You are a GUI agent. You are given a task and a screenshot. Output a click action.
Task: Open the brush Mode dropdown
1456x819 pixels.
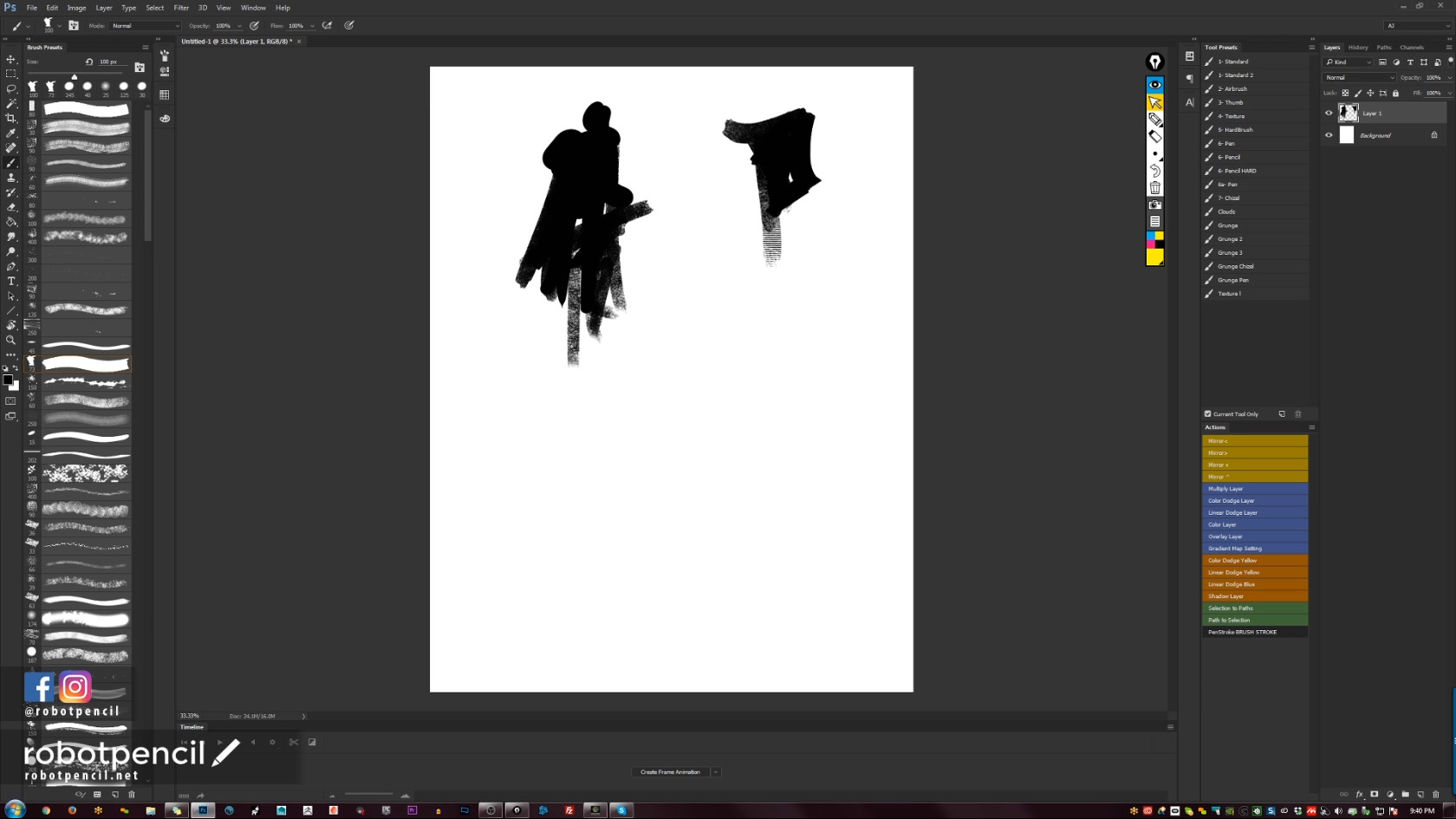point(145,26)
